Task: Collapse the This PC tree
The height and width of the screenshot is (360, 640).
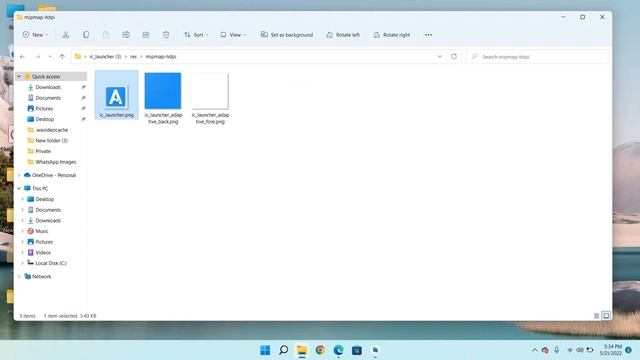Action: coord(19,189)
